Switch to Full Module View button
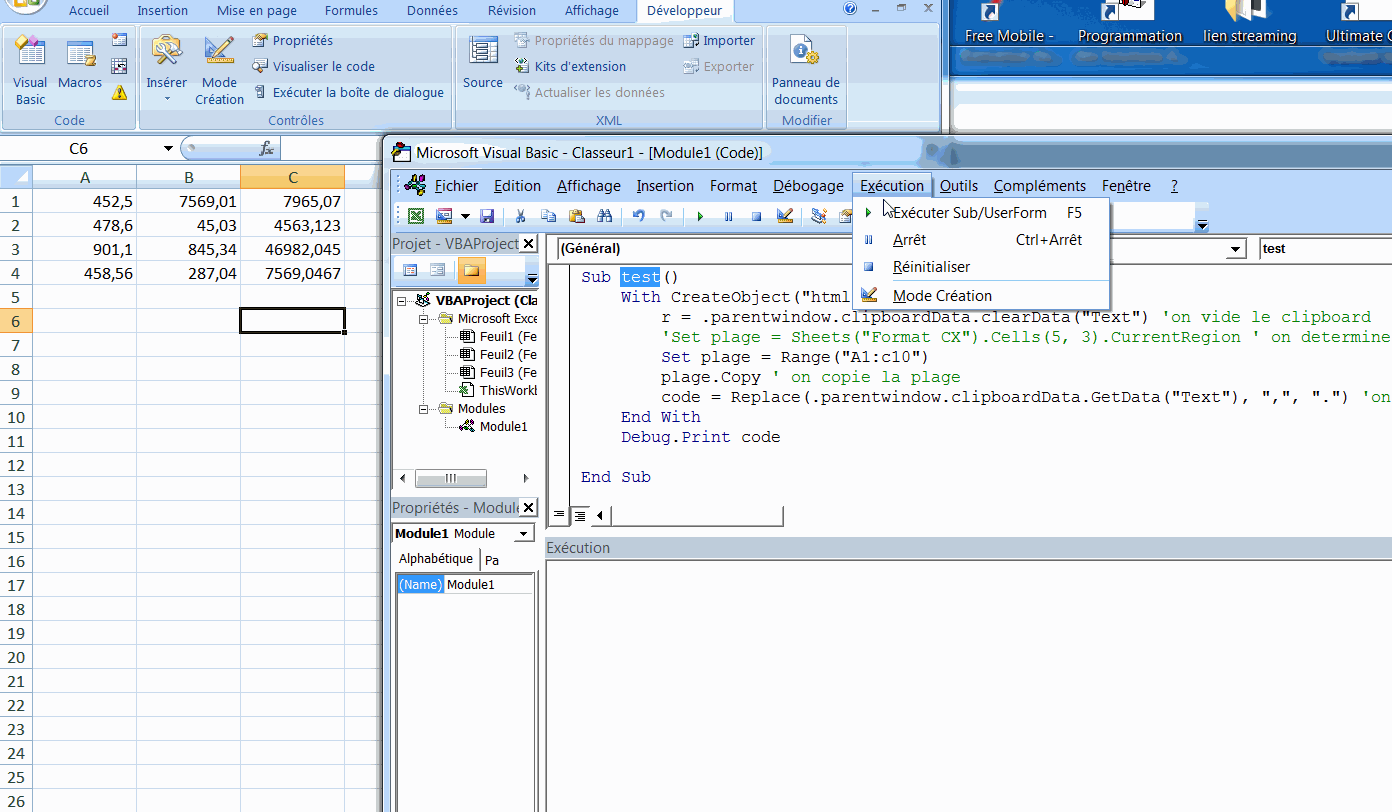 [579, 516]
